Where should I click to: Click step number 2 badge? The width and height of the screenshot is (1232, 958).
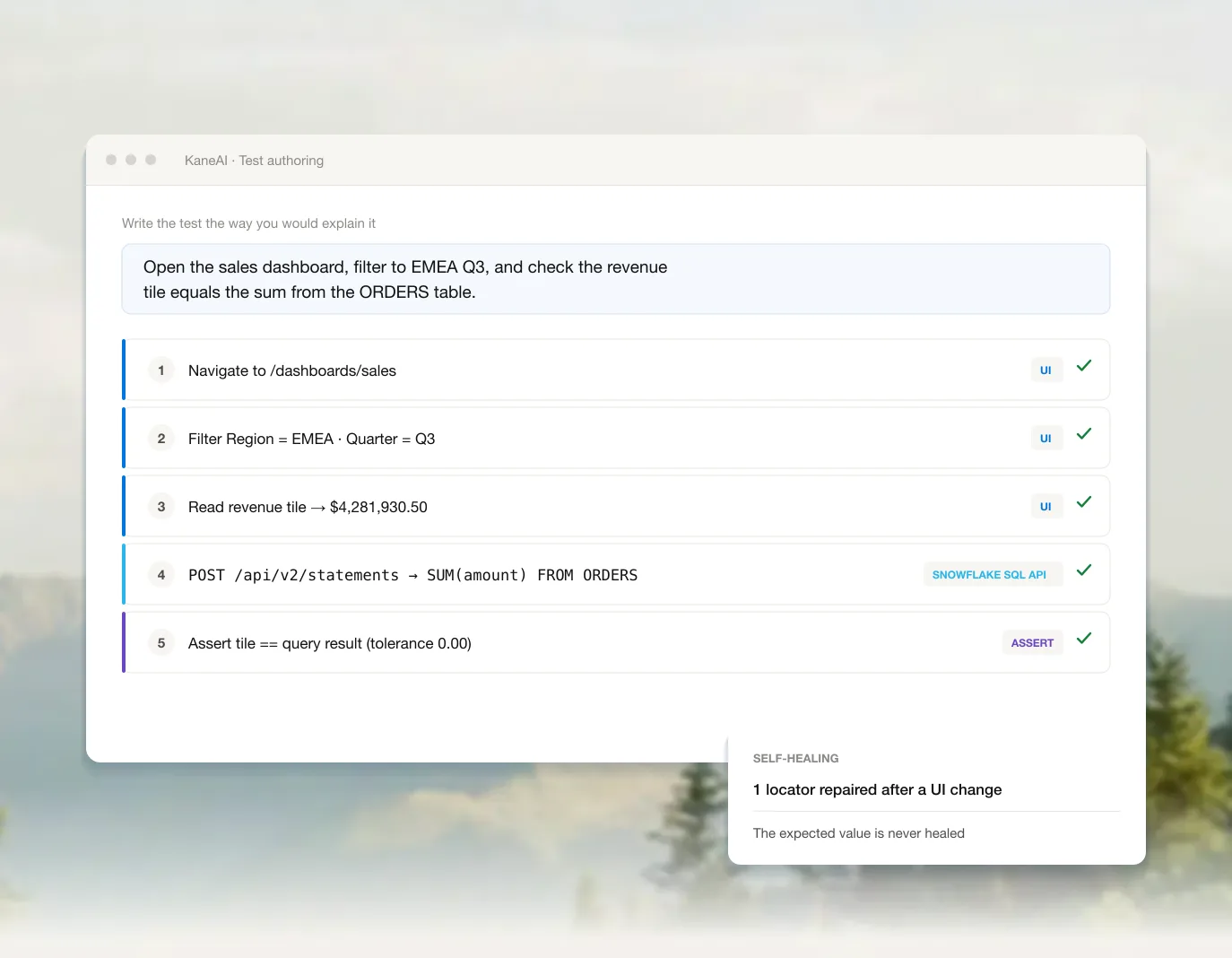pyautogui.click(x=161, y=439)
